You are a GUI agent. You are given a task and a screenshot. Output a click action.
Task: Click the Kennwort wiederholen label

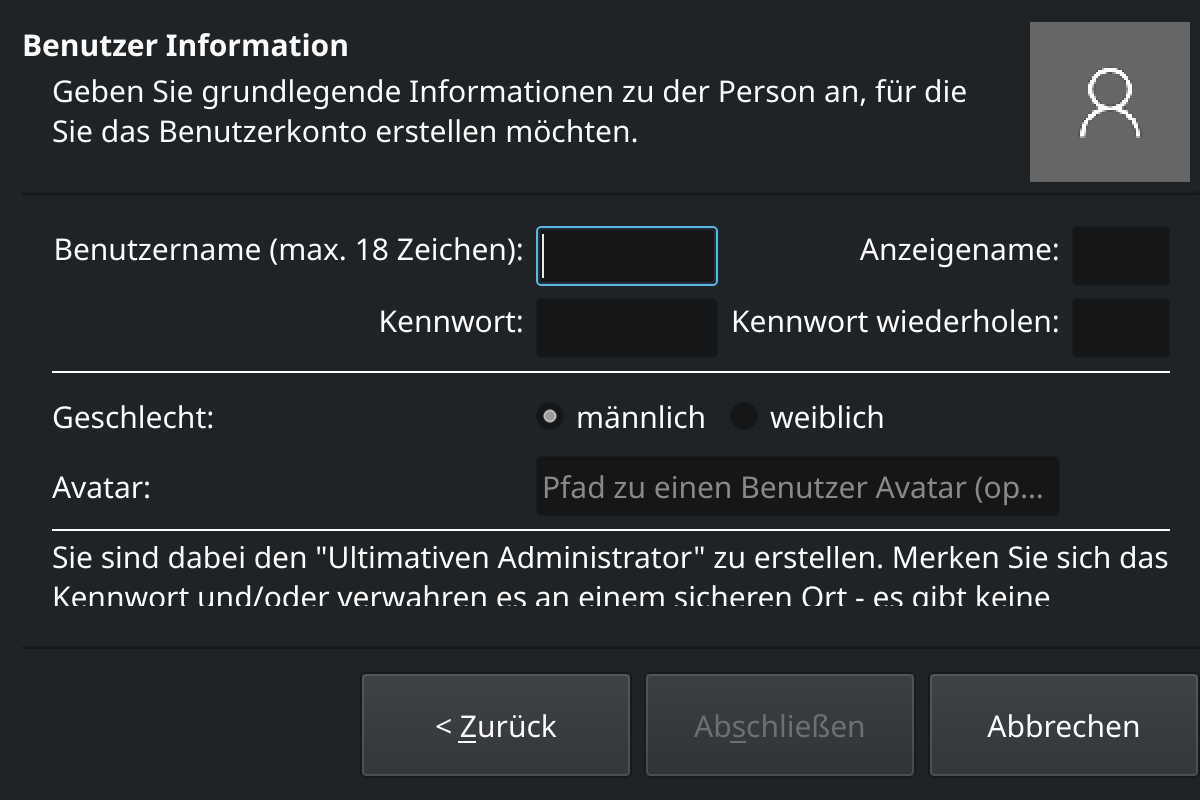point(895,322)
